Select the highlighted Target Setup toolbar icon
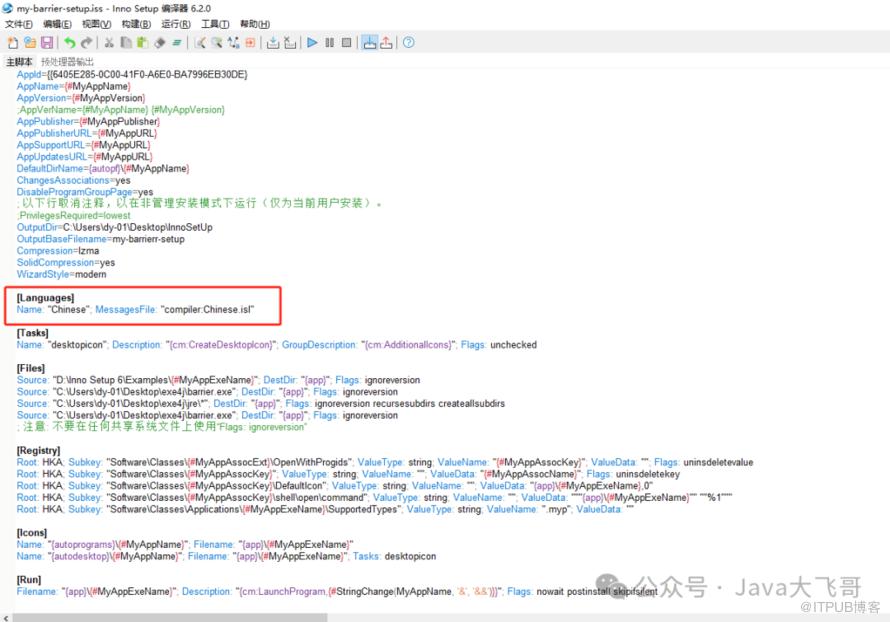The image size is (890, 622). click(x=369, y=43)
